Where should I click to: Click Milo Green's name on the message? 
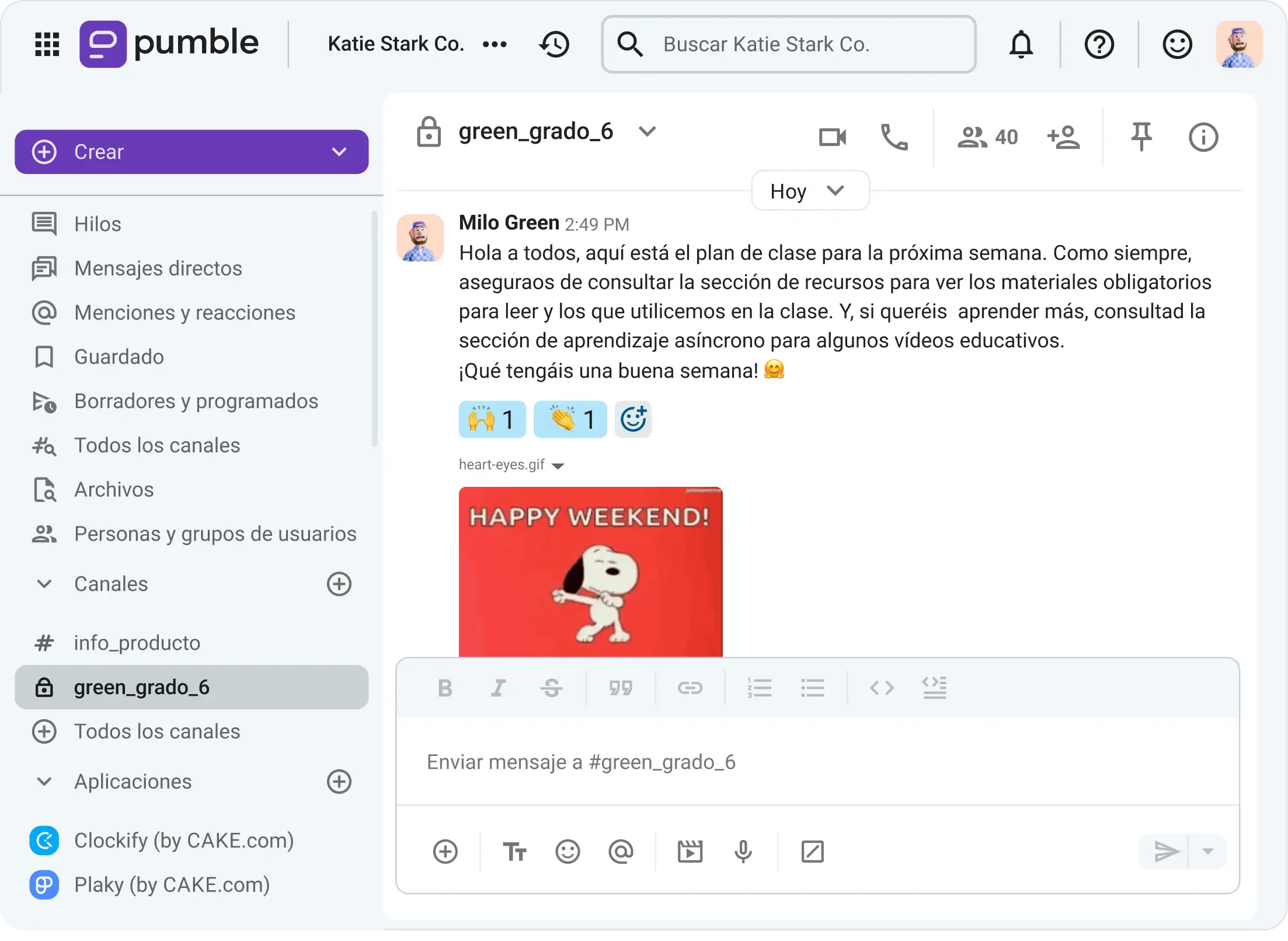point(509,223)
